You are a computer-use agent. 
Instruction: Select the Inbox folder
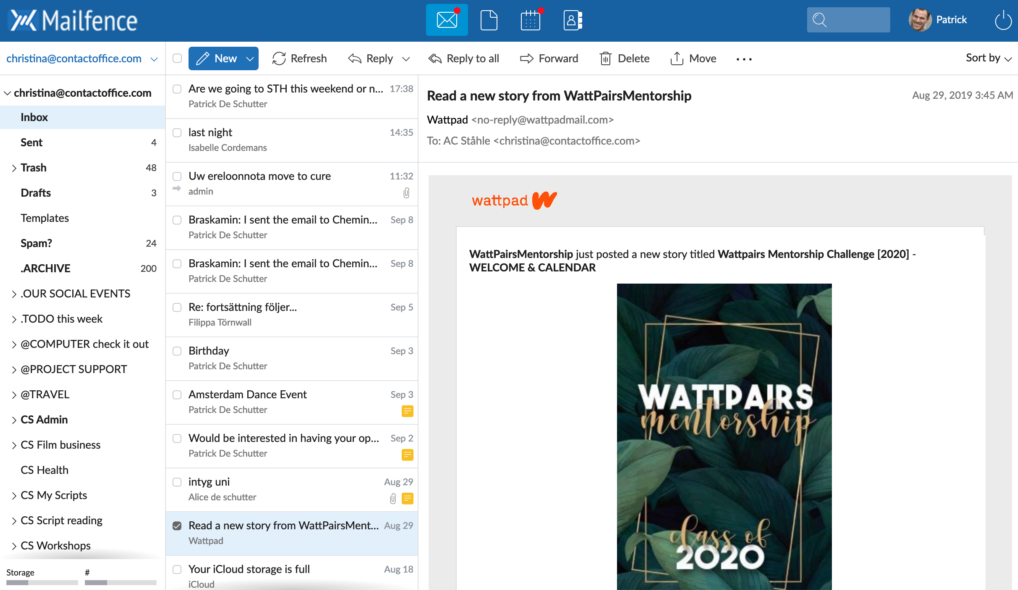coord(82,117)
